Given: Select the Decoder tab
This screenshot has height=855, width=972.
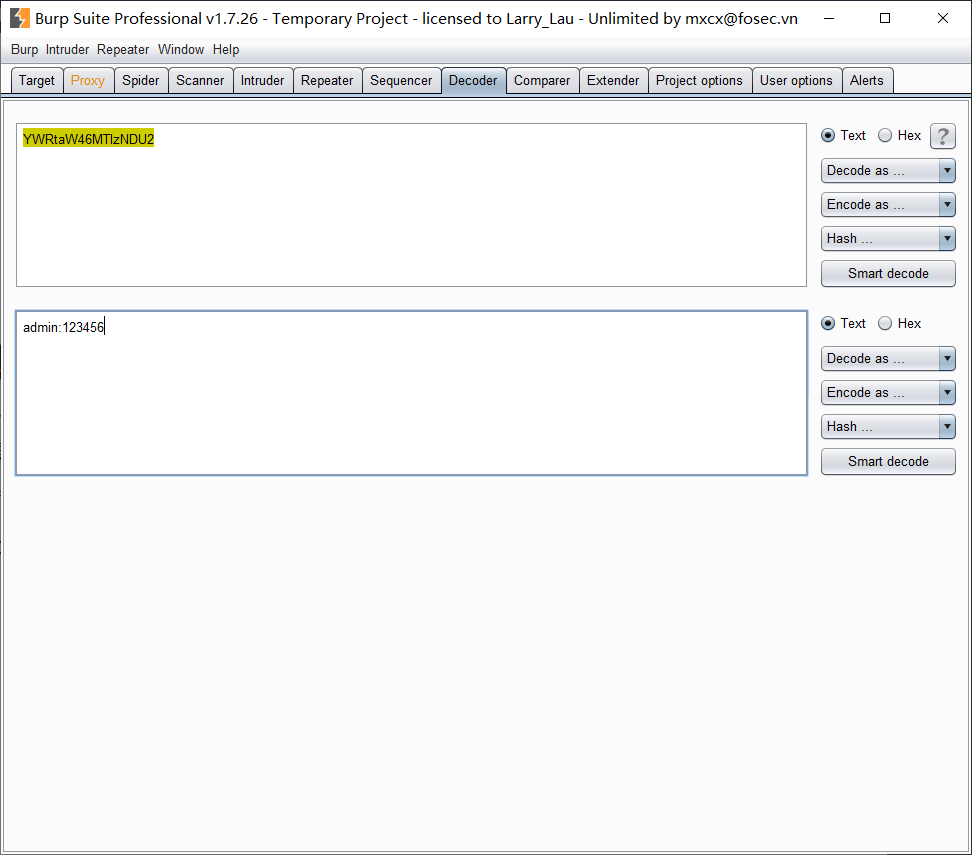Looking at the screenshot, I should click(x=473, y=81).
